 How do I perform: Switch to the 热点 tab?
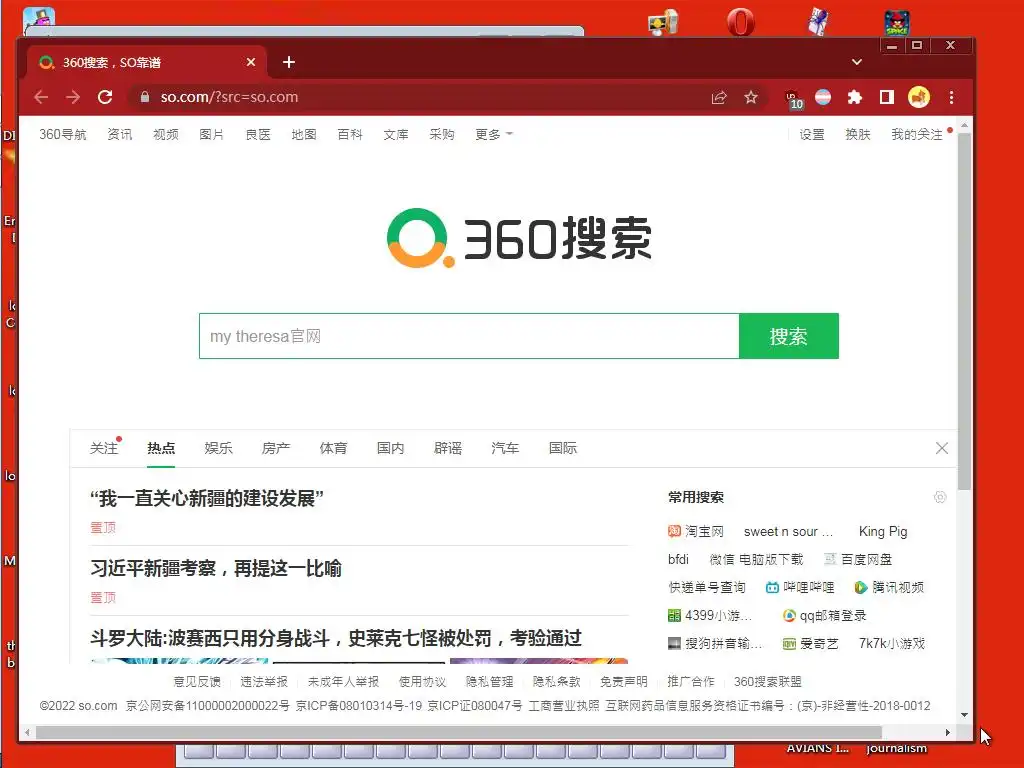[161, 449]
